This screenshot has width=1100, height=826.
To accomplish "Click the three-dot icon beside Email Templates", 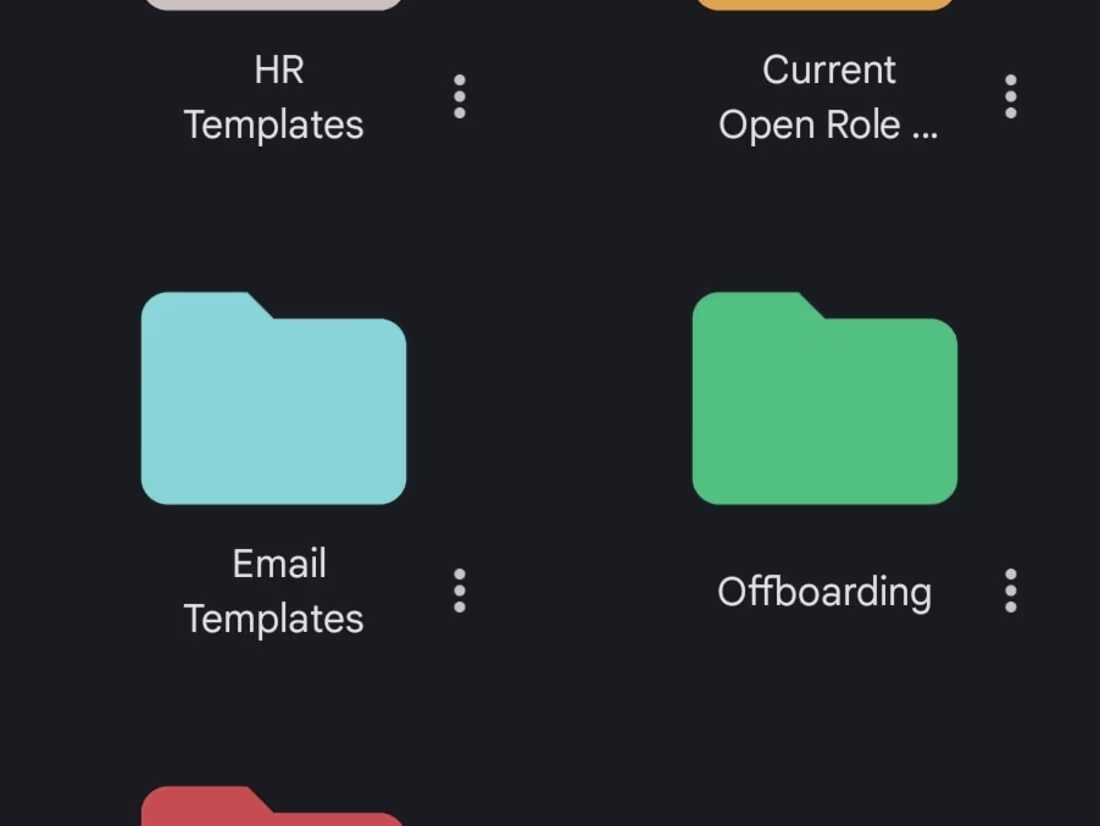I will 459,591.
